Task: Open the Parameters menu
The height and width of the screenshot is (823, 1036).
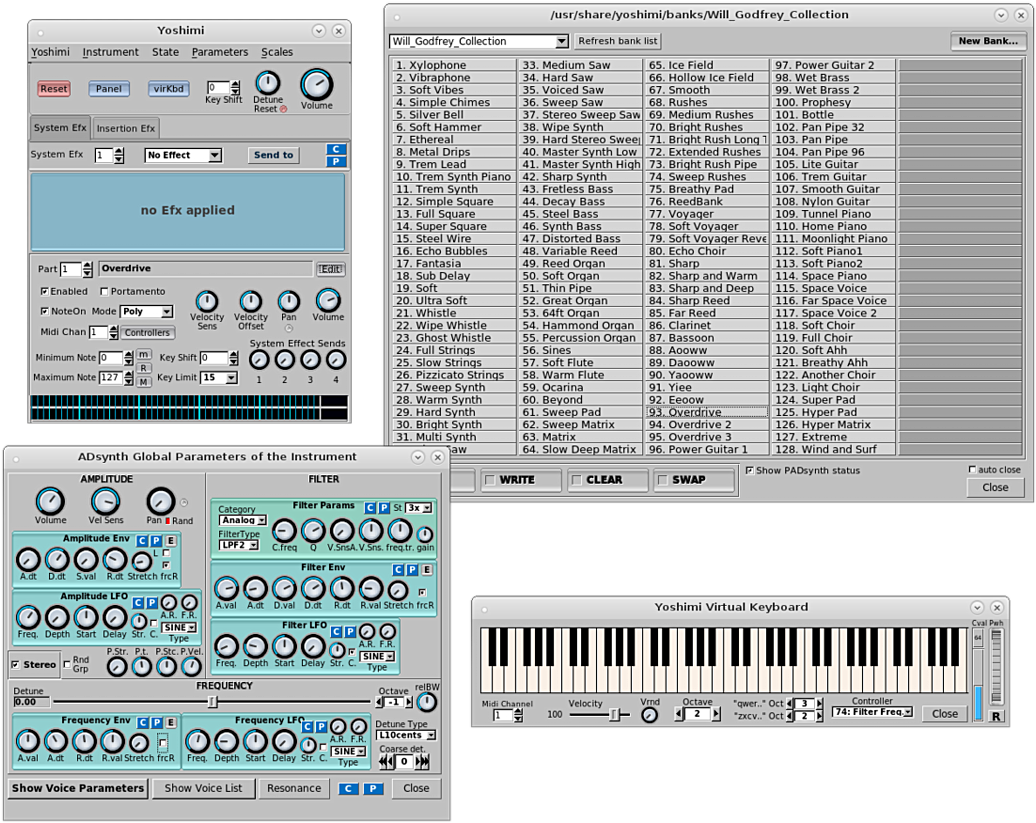Action: [220, 52]
